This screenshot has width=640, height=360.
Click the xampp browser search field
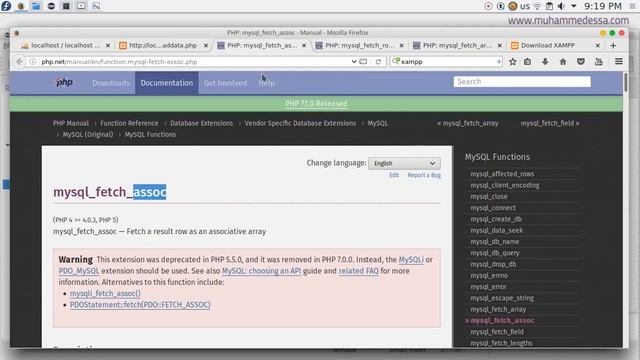(x=446, y=62)
